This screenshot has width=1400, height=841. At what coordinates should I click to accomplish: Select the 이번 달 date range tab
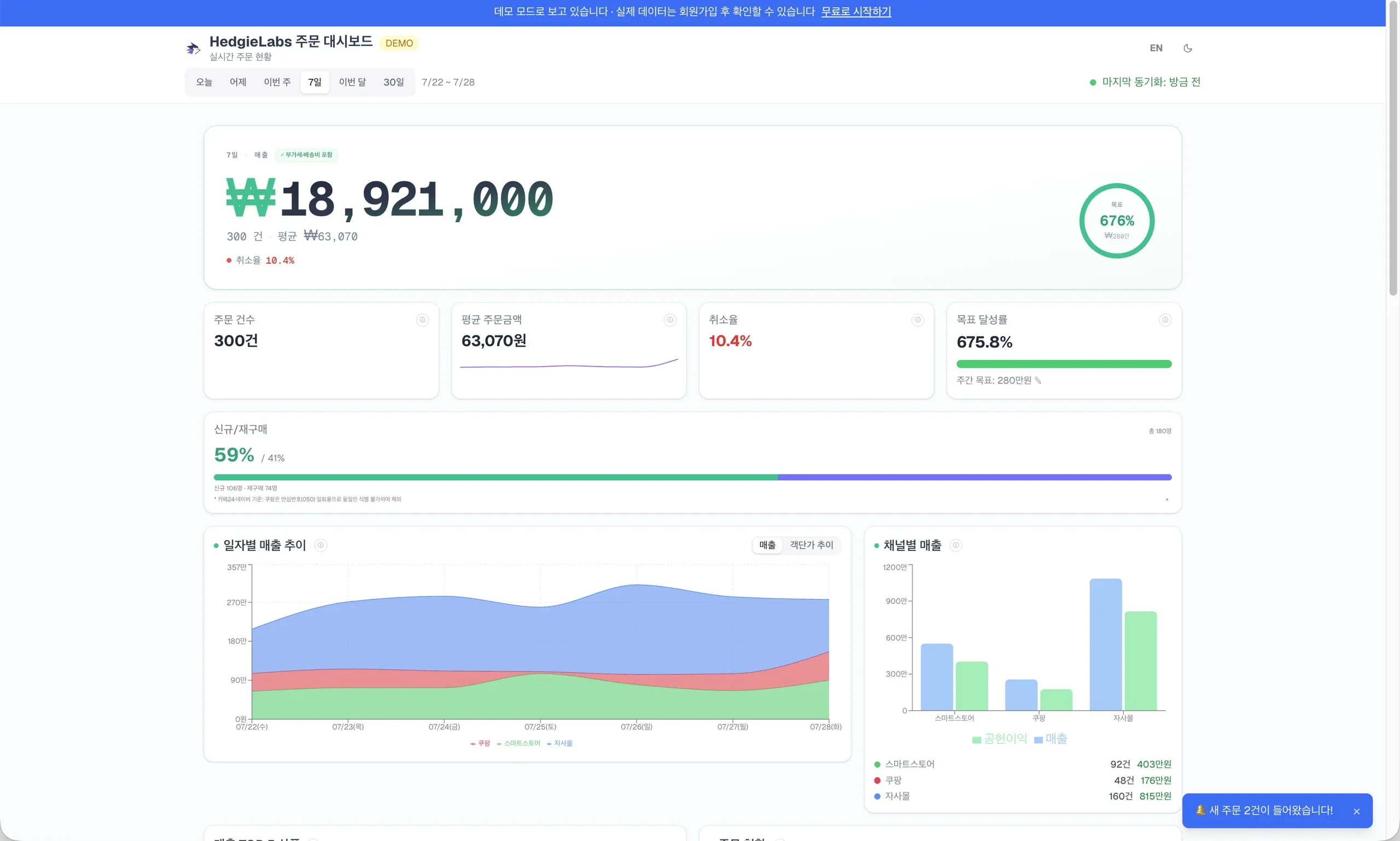pos(352,82)
